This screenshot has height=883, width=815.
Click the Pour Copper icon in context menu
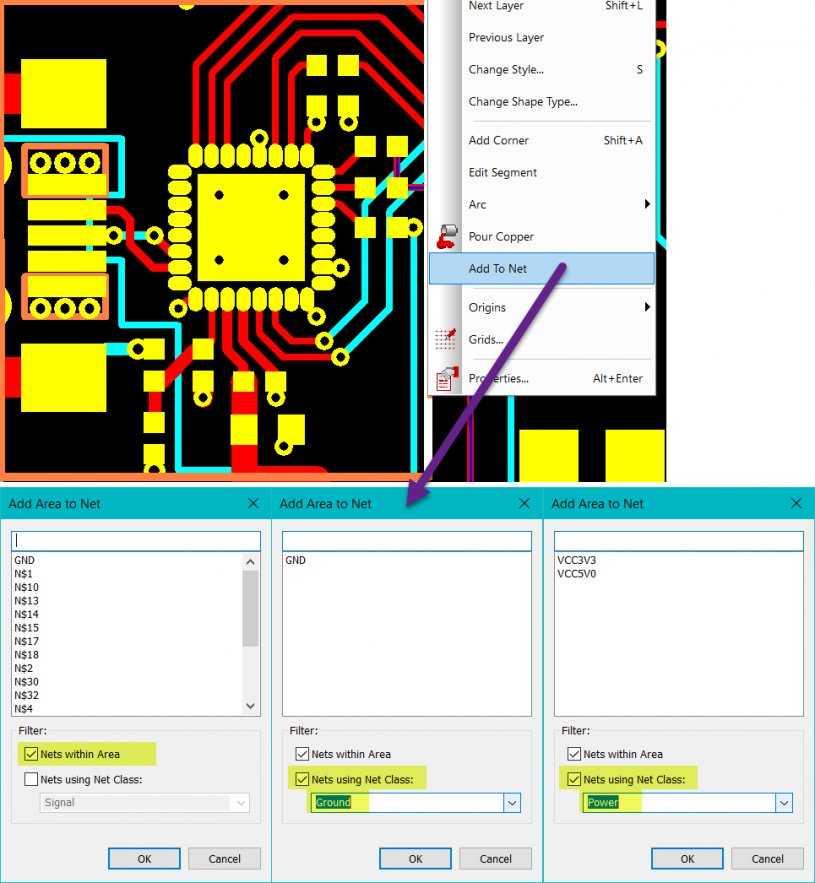coord(446,237)
